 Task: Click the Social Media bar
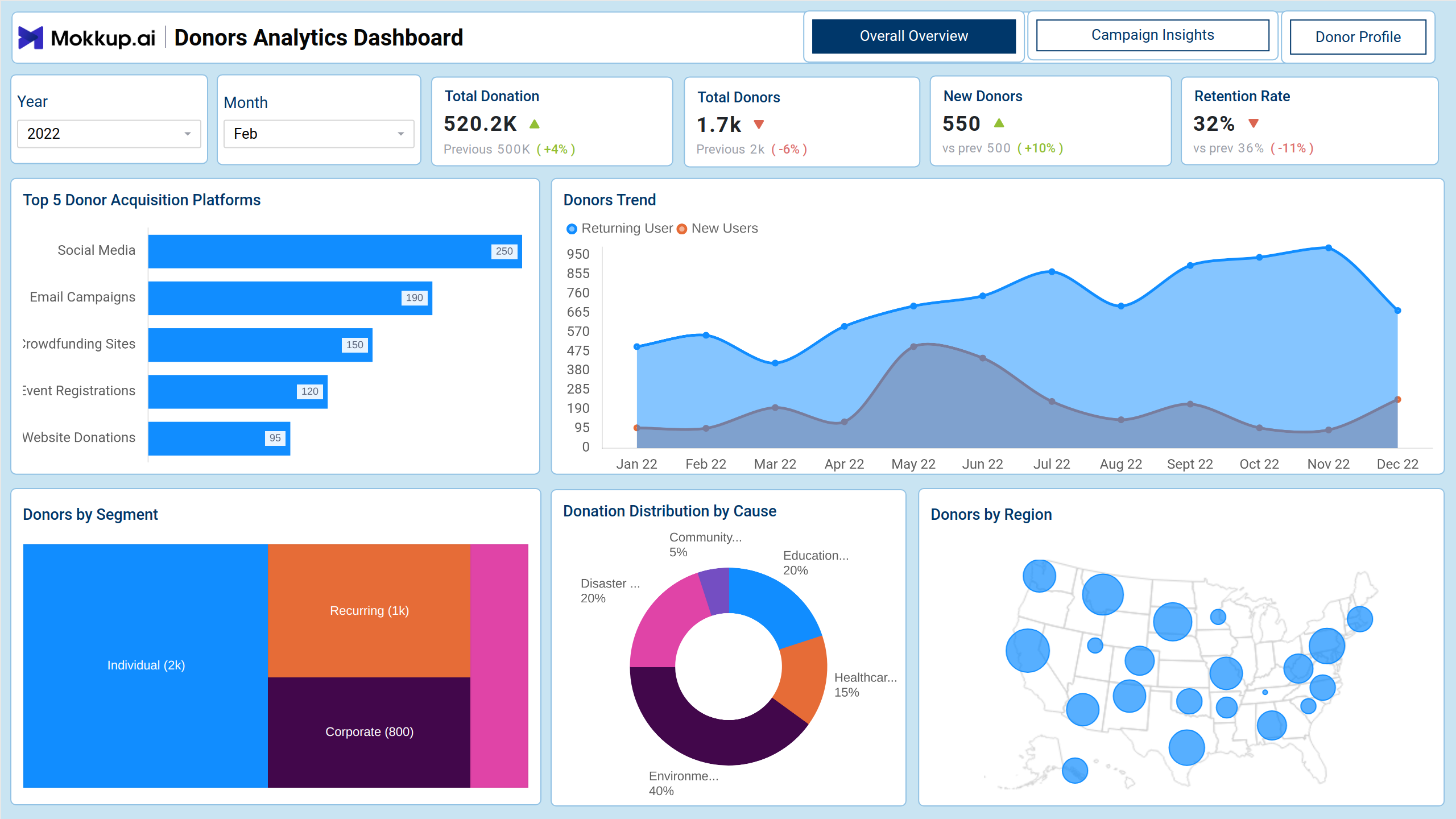tap(335, 251)
